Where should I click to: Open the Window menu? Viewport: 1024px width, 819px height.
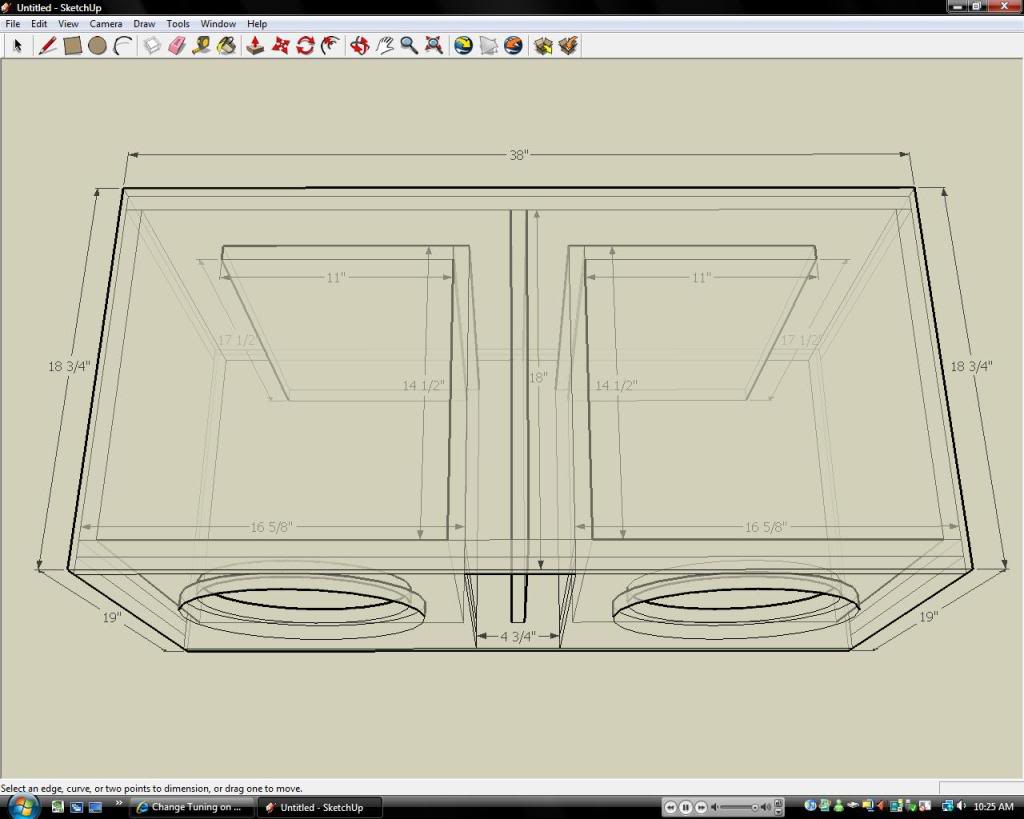point(218,24)
